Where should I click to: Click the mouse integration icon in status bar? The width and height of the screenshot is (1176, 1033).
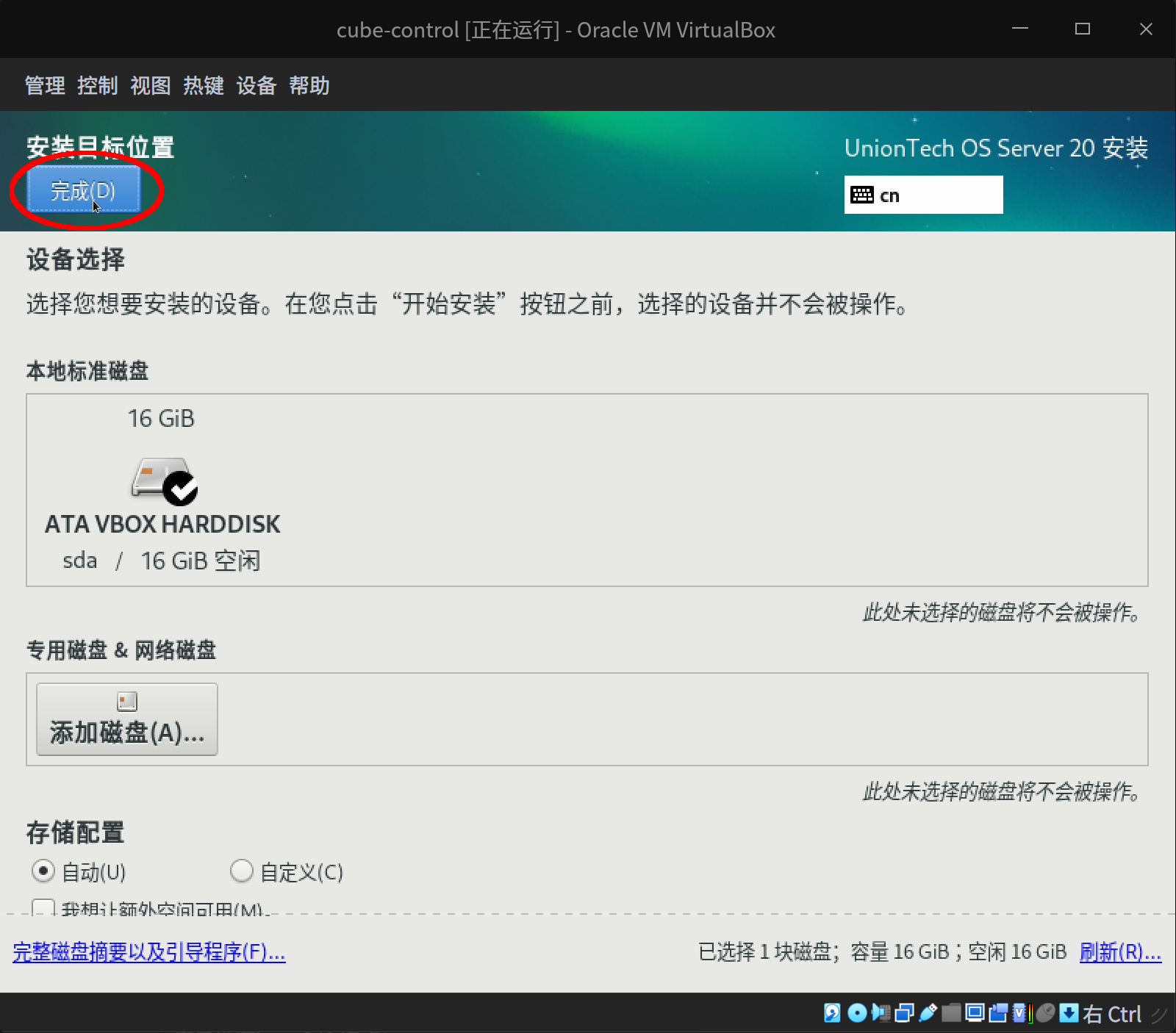coord(1046,1014)
